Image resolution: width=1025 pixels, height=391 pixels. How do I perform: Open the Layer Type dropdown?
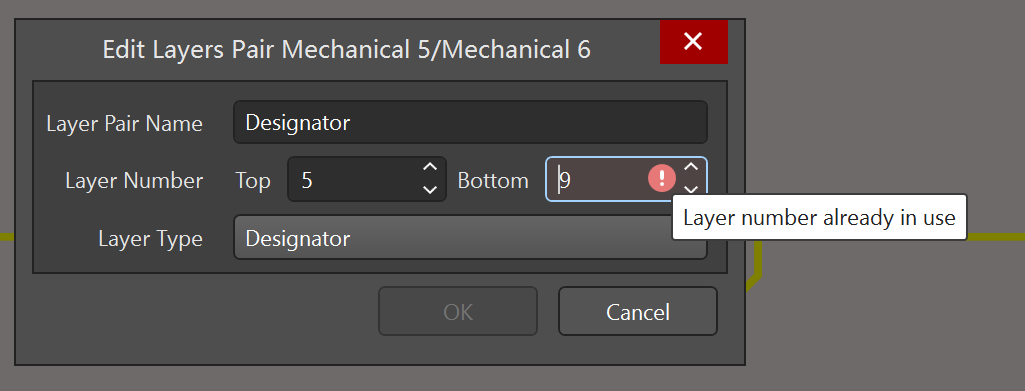click(470, 237)
